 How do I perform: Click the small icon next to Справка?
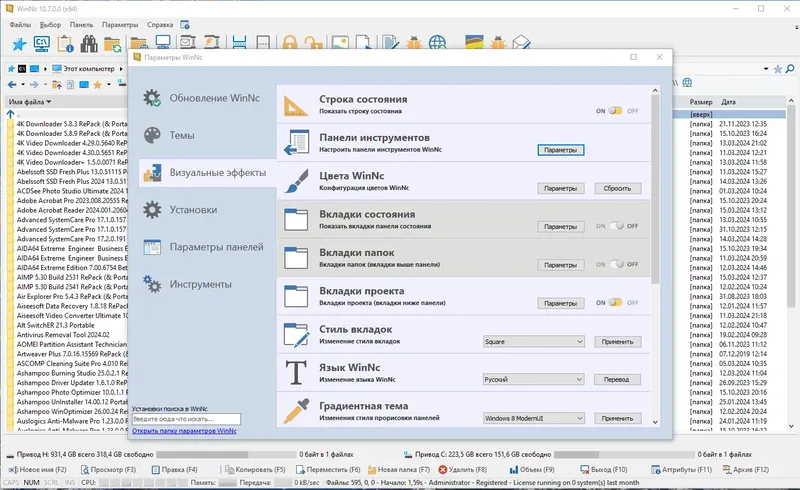(x=185, y=24)
